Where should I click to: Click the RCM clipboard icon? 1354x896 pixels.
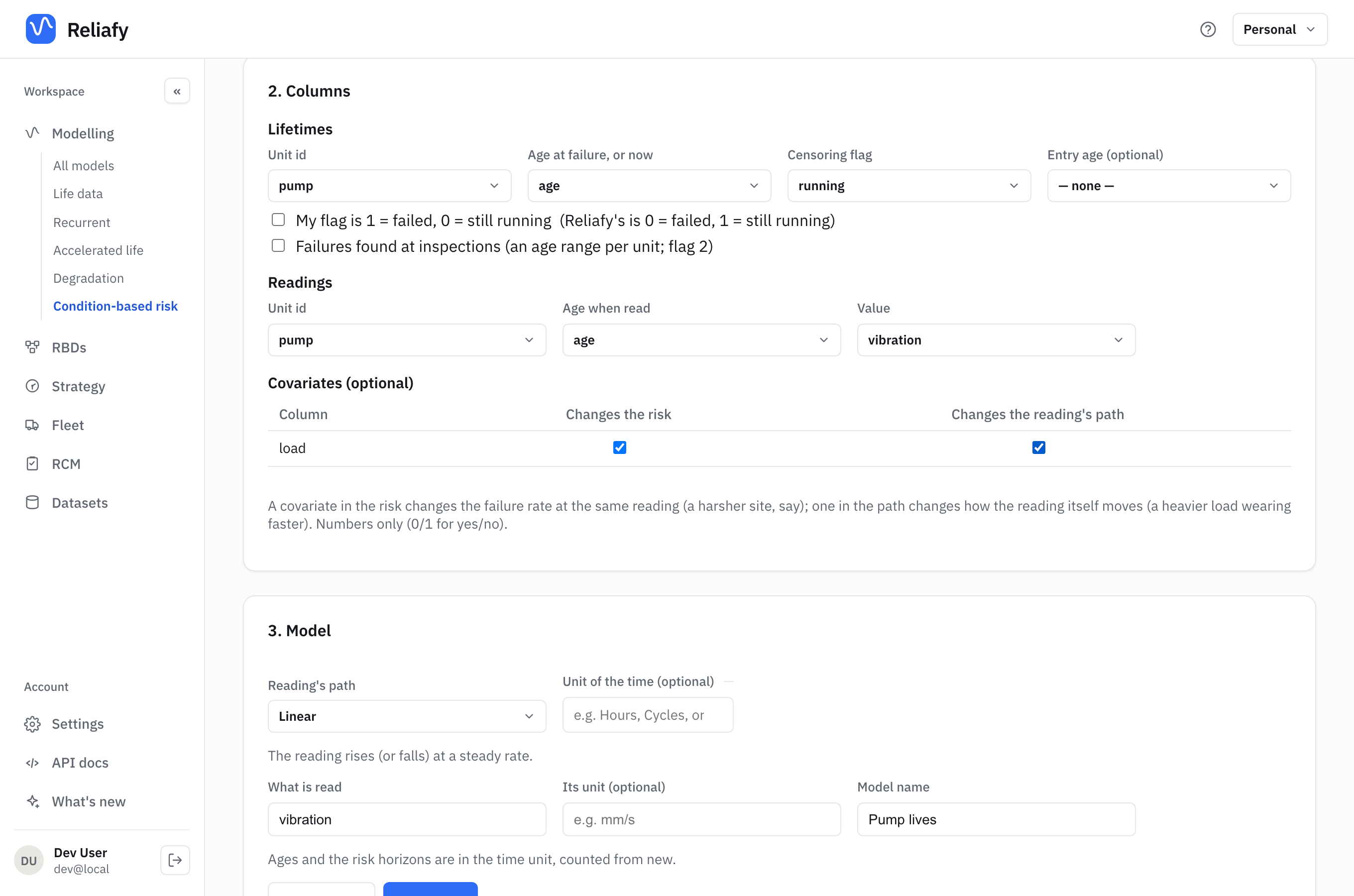32,463
